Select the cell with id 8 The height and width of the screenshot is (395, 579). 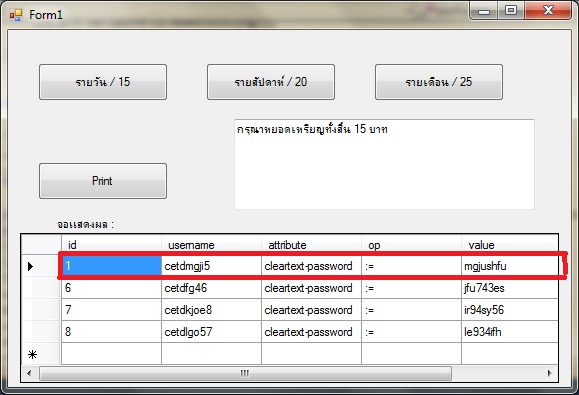tap(111, 332)
